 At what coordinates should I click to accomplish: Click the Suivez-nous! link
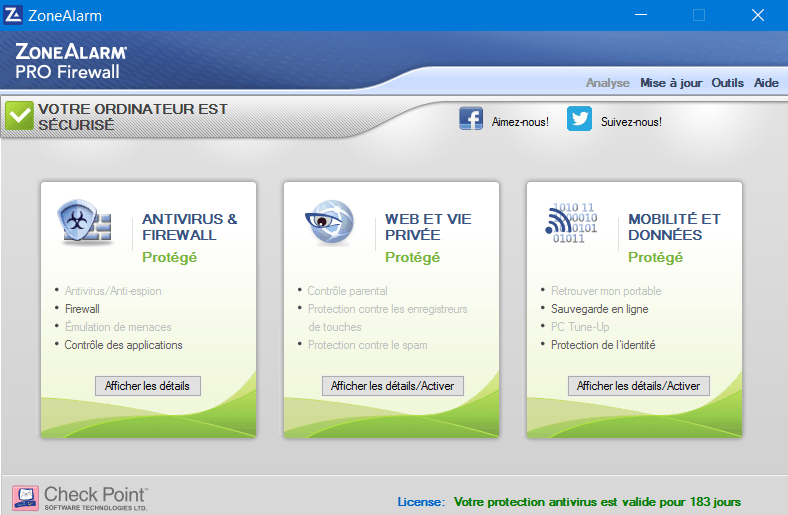(631, 122)
